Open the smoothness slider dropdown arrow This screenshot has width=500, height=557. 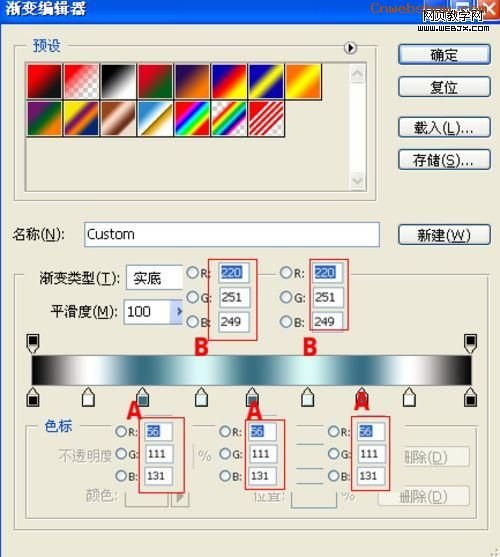pyautogui.click(x=177, y=312)
